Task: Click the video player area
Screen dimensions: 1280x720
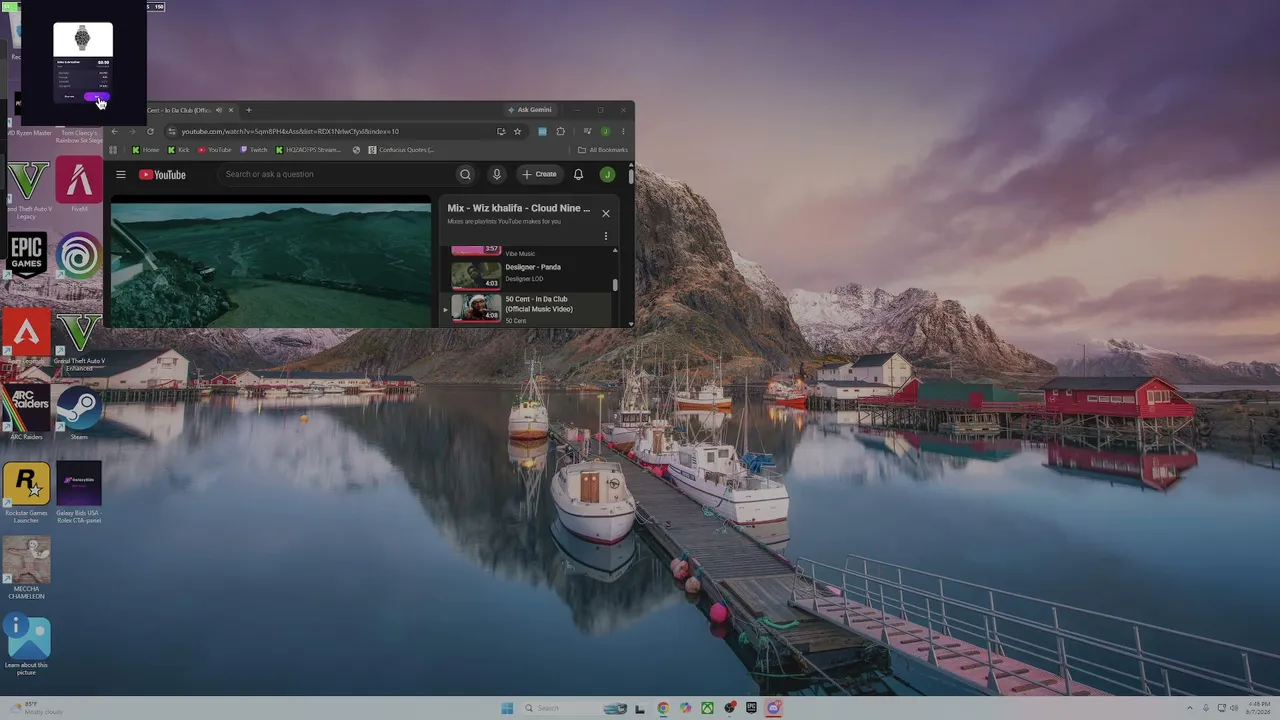Action: 271,265
